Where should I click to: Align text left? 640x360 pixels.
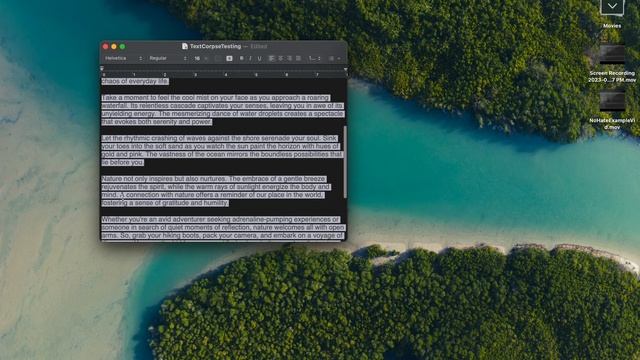click(x=271, y=58)
